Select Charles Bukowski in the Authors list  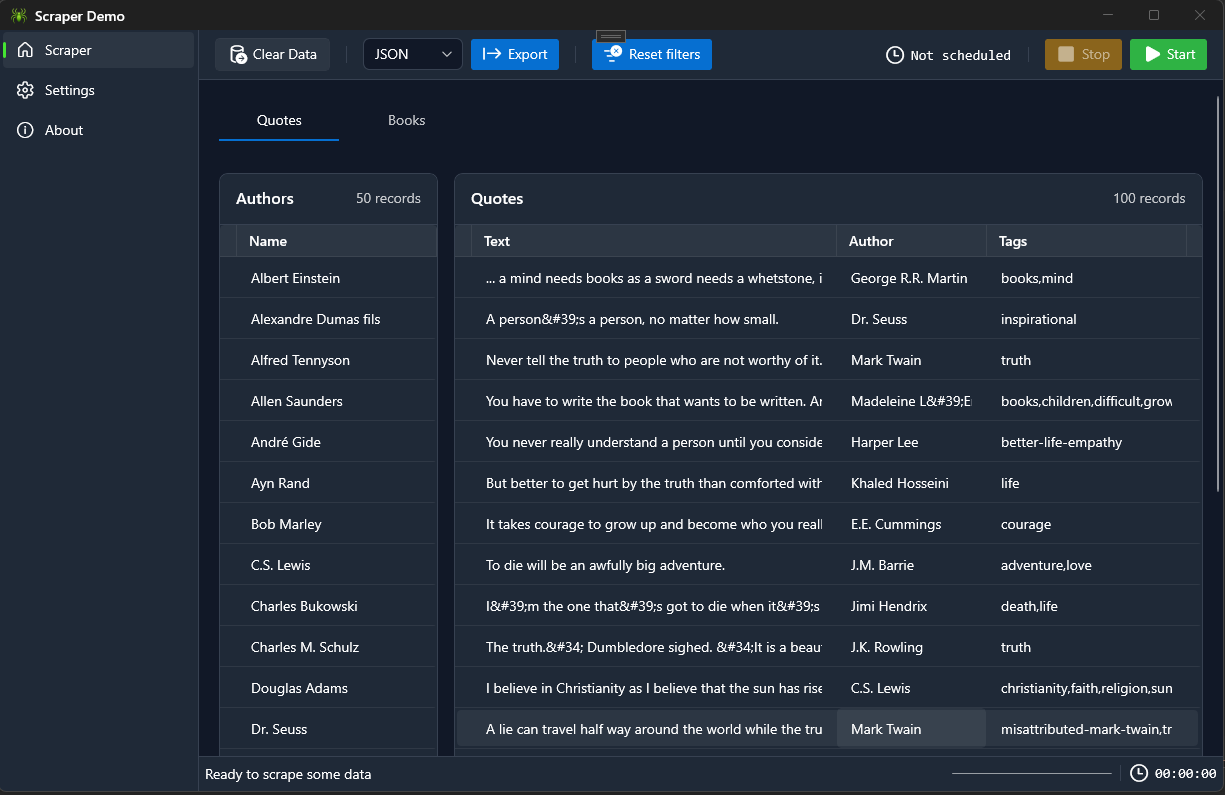point(328,606)
